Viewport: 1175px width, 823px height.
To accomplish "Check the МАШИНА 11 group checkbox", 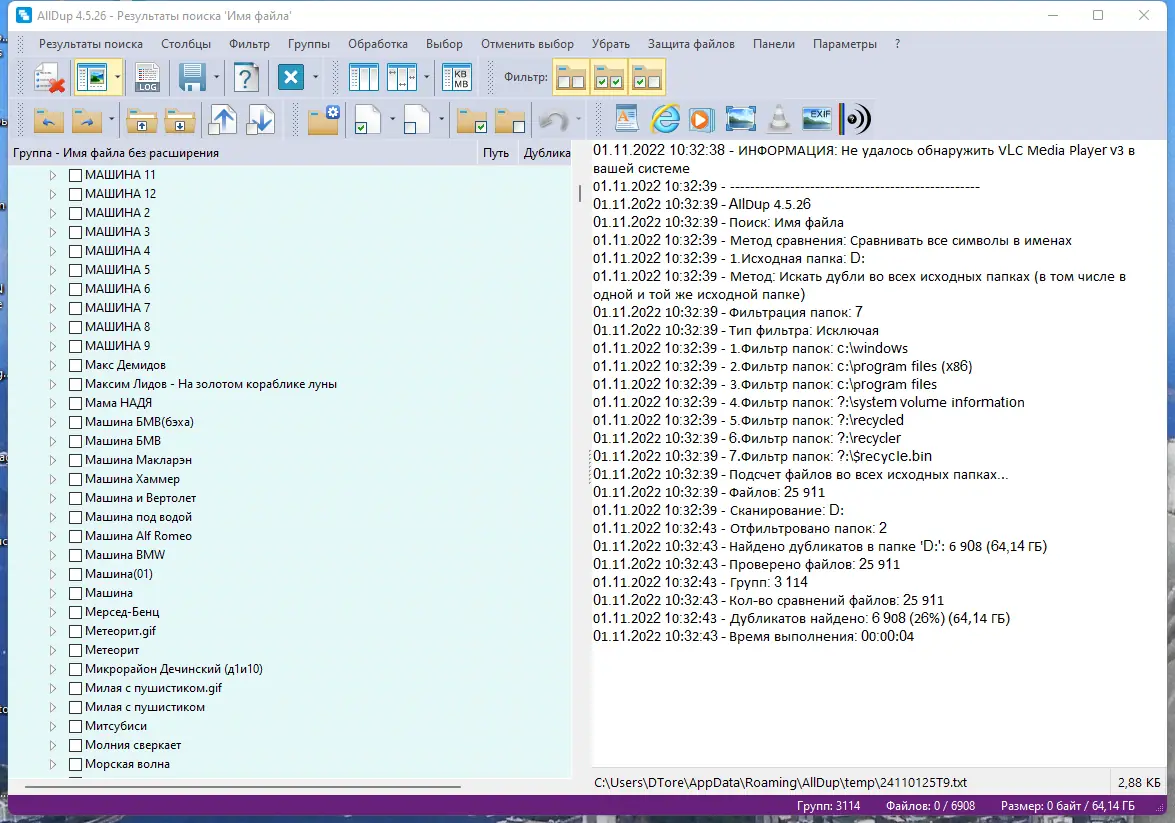I will 75,175.
